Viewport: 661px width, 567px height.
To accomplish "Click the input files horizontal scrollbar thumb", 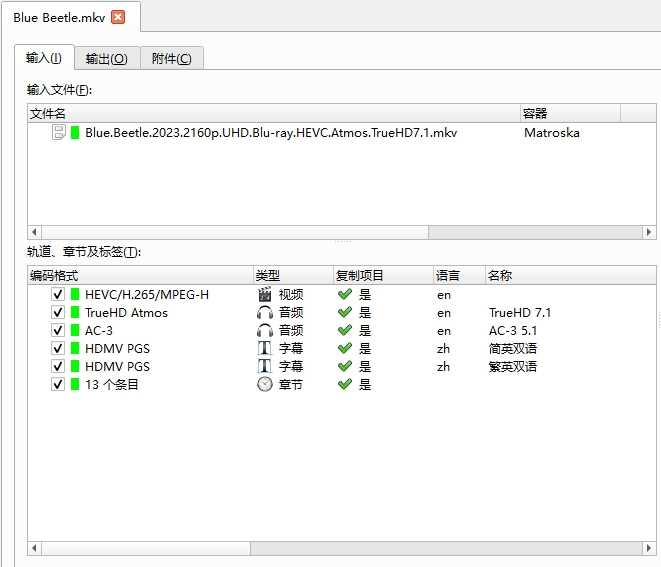I will click(x=235, y=232).
